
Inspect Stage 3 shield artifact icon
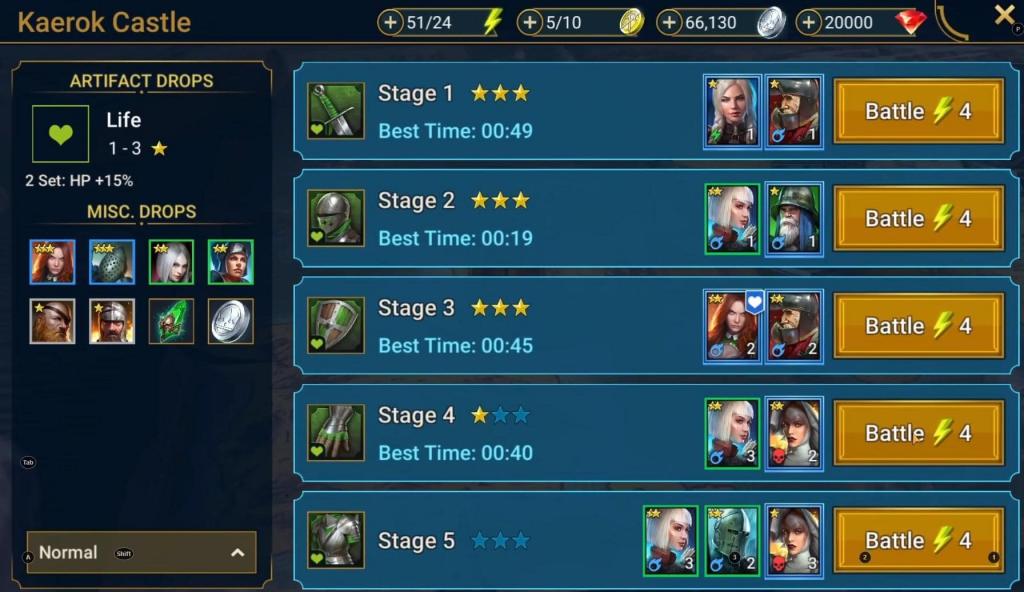point(336,325)
